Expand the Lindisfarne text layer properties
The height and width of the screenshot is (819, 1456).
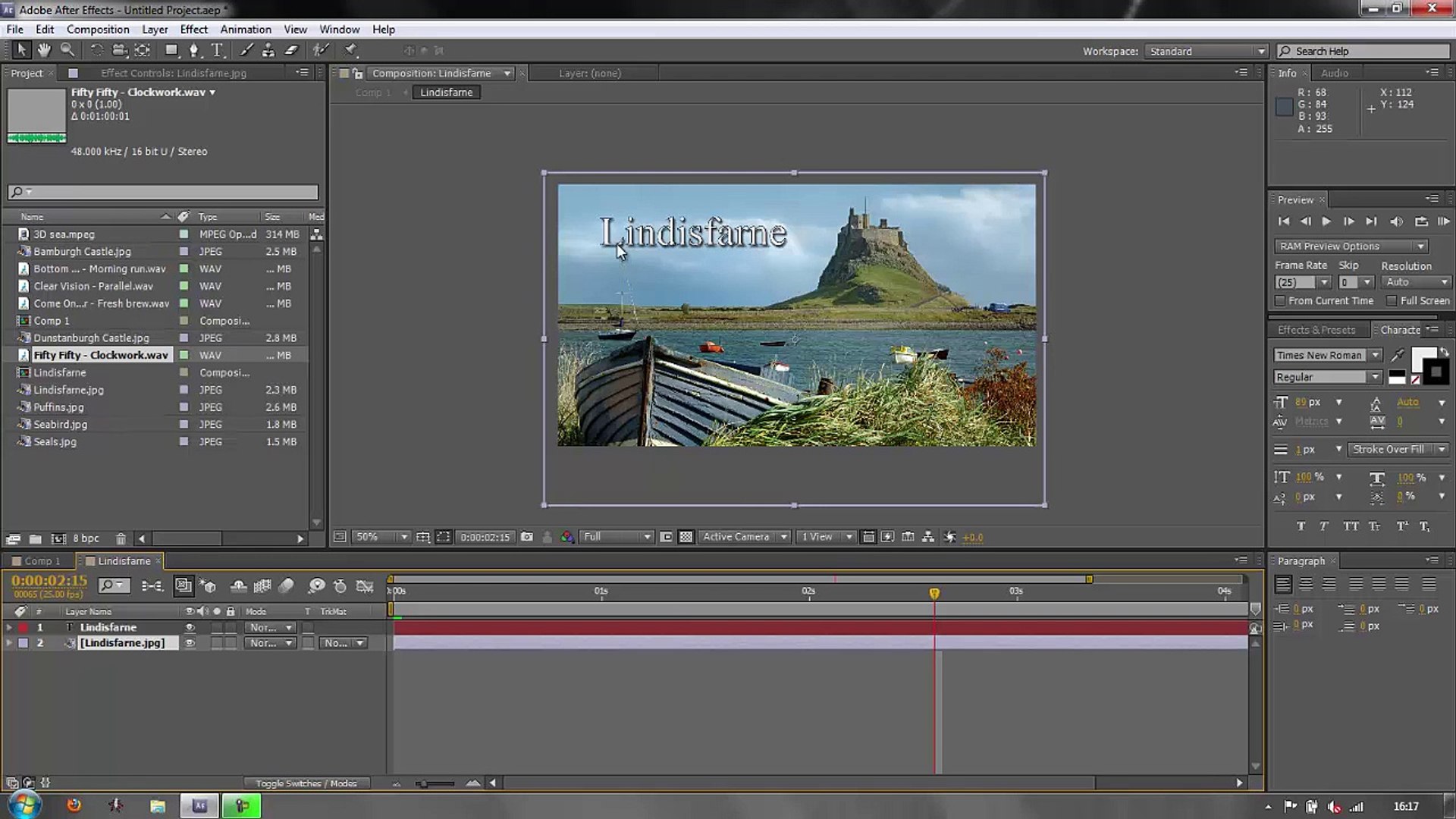(x=9, y=628)
